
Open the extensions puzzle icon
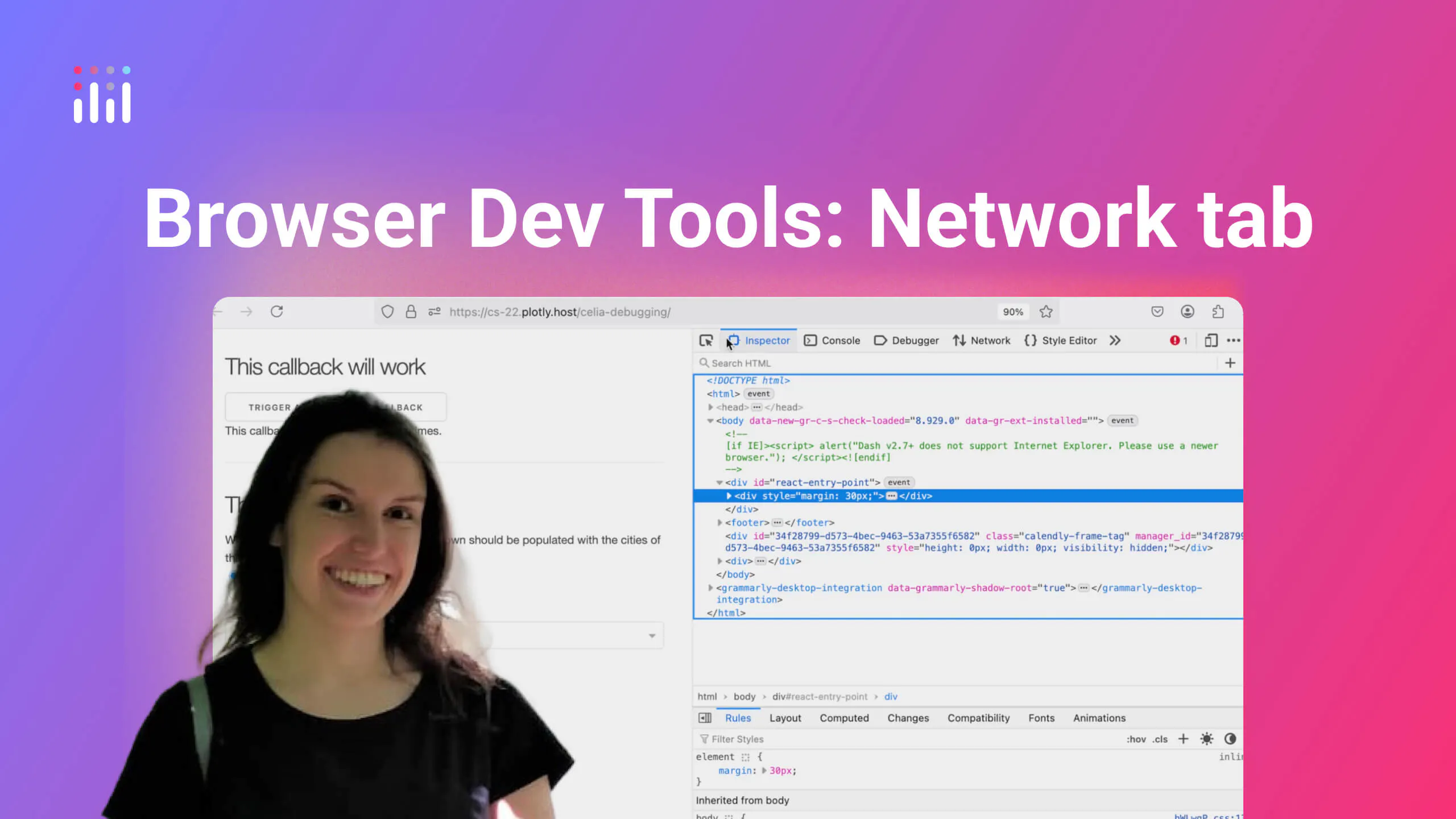[1218, 312]
